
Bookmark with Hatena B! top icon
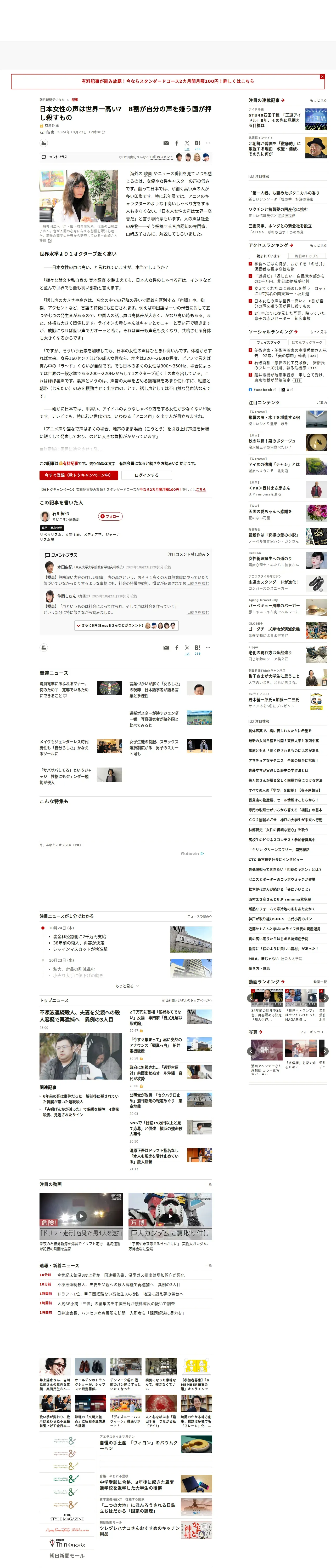click(x=198, y=143)
